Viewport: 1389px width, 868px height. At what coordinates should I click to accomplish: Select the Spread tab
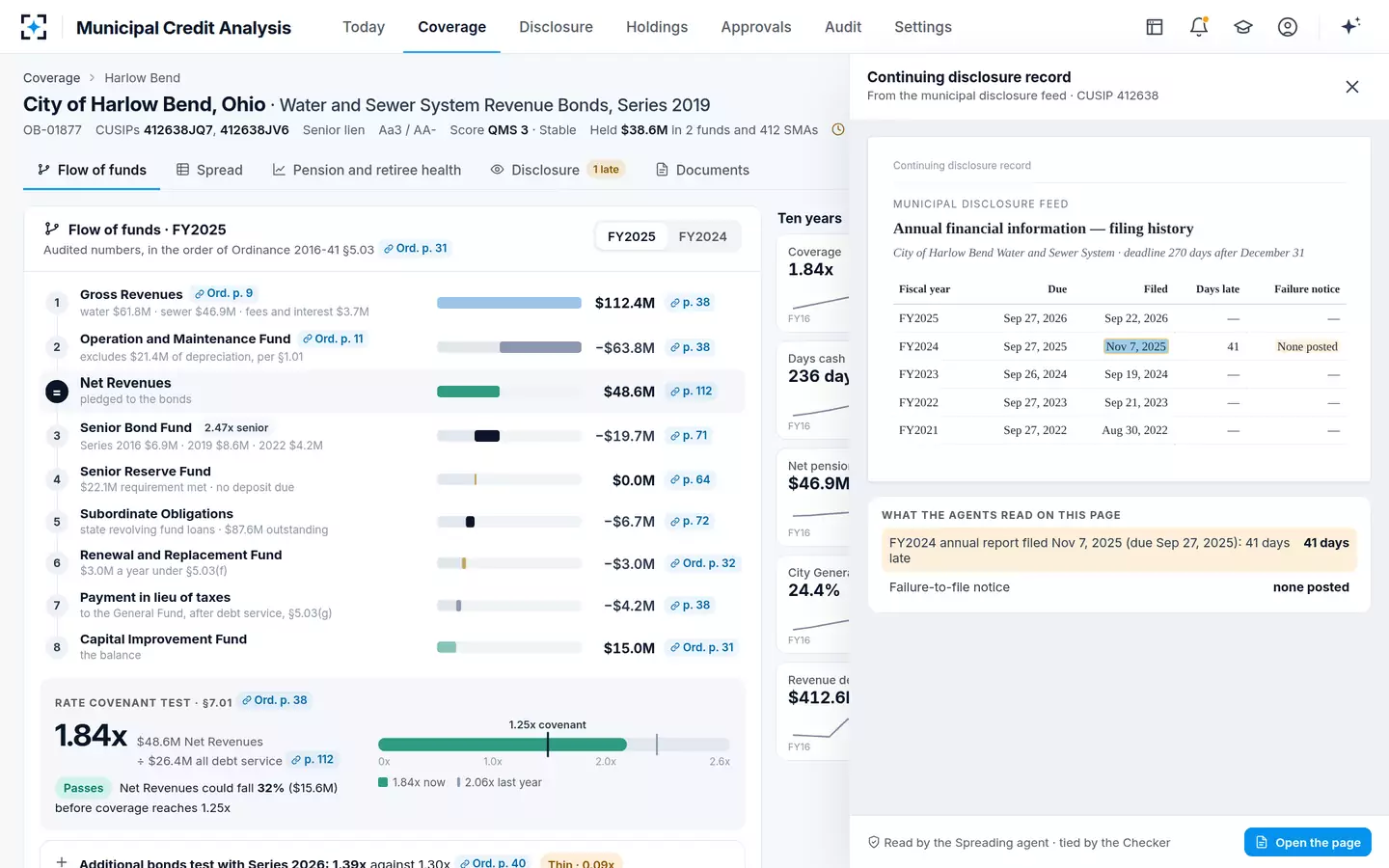[209, 170]
